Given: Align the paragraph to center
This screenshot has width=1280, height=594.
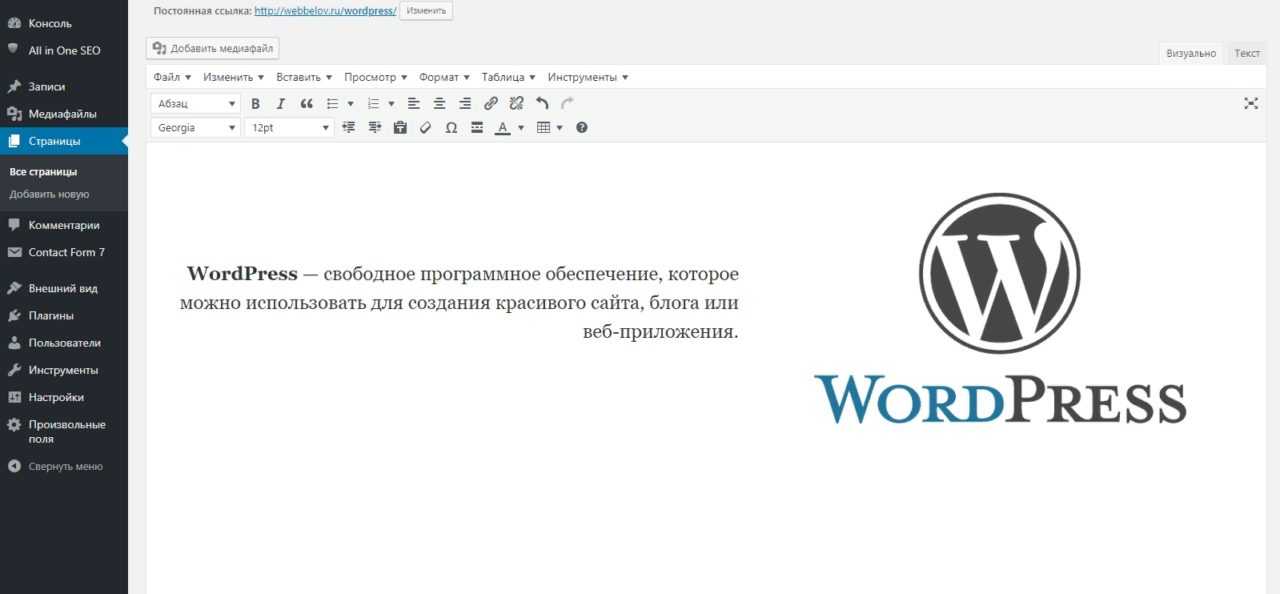Looking at the screenshot, I should pyautogui.click(x=439, y=103).
